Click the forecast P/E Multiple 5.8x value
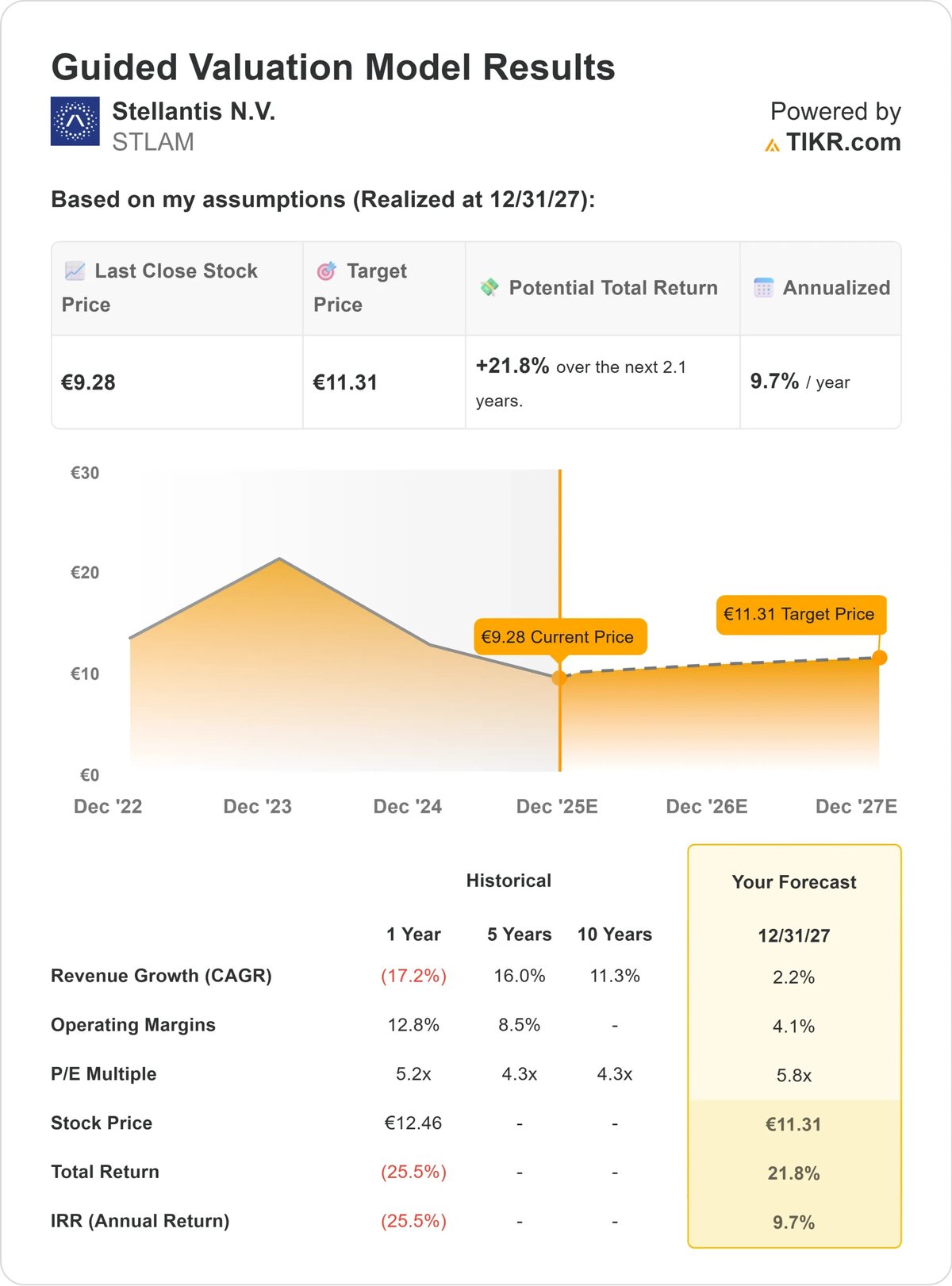This screenshot has height=1286, width=952. click(x=794, y=1076)
